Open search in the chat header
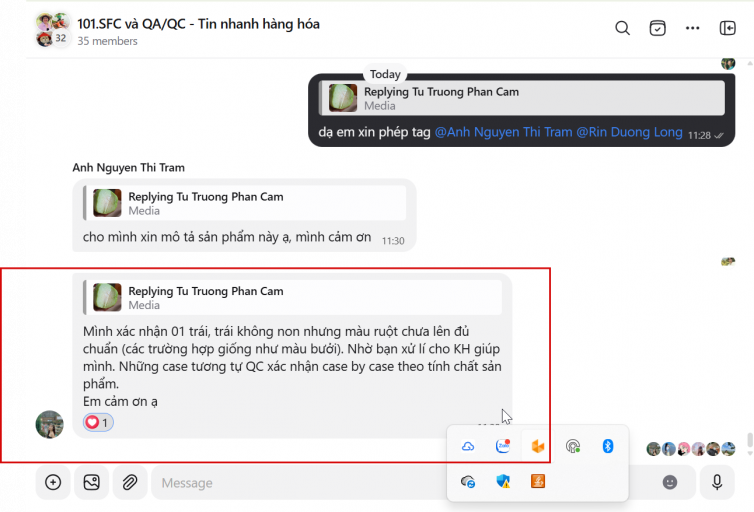 [622, 28]
